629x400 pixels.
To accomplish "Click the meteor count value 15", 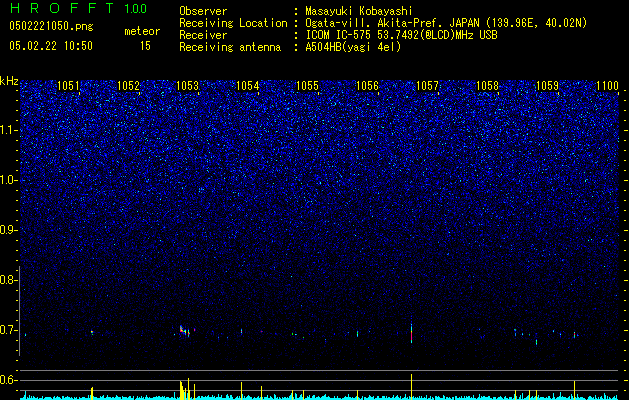I will coord(145,46).
